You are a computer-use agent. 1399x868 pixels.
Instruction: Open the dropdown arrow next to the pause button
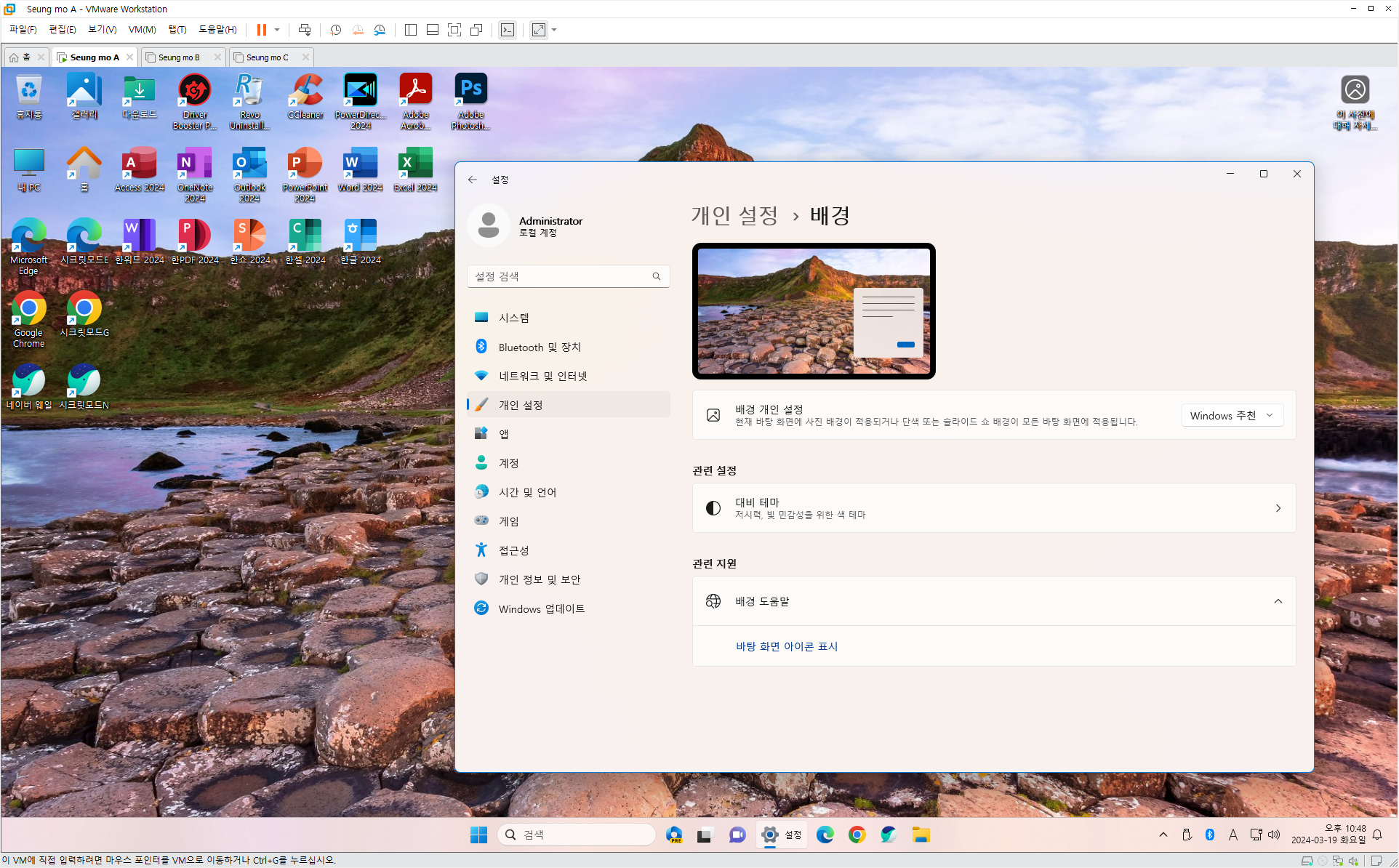tap(277, 30)
